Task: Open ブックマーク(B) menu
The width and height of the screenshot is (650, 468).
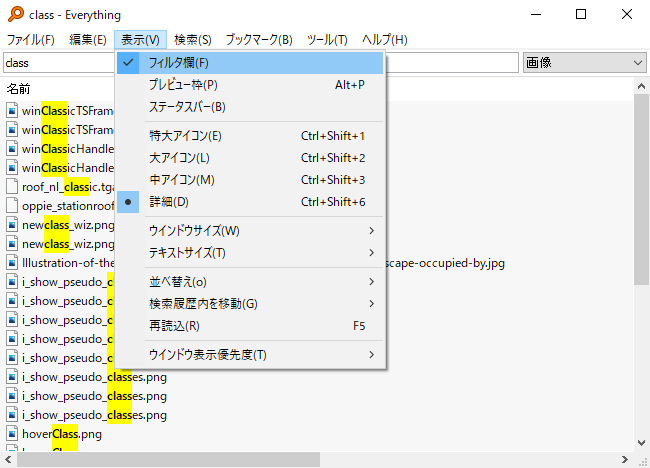Action: point(259,40)
